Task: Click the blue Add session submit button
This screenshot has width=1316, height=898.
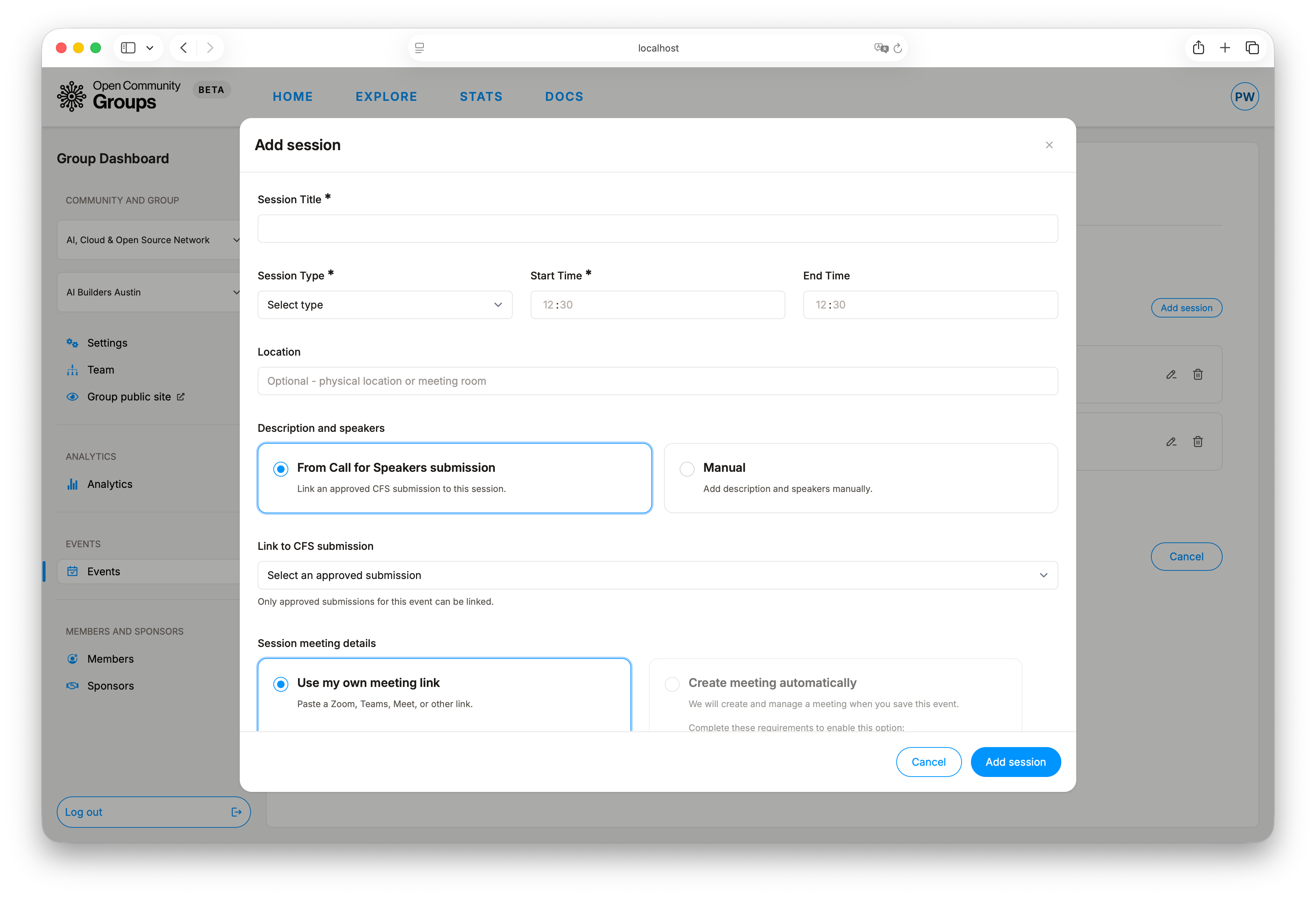Action: (1015, 762)
